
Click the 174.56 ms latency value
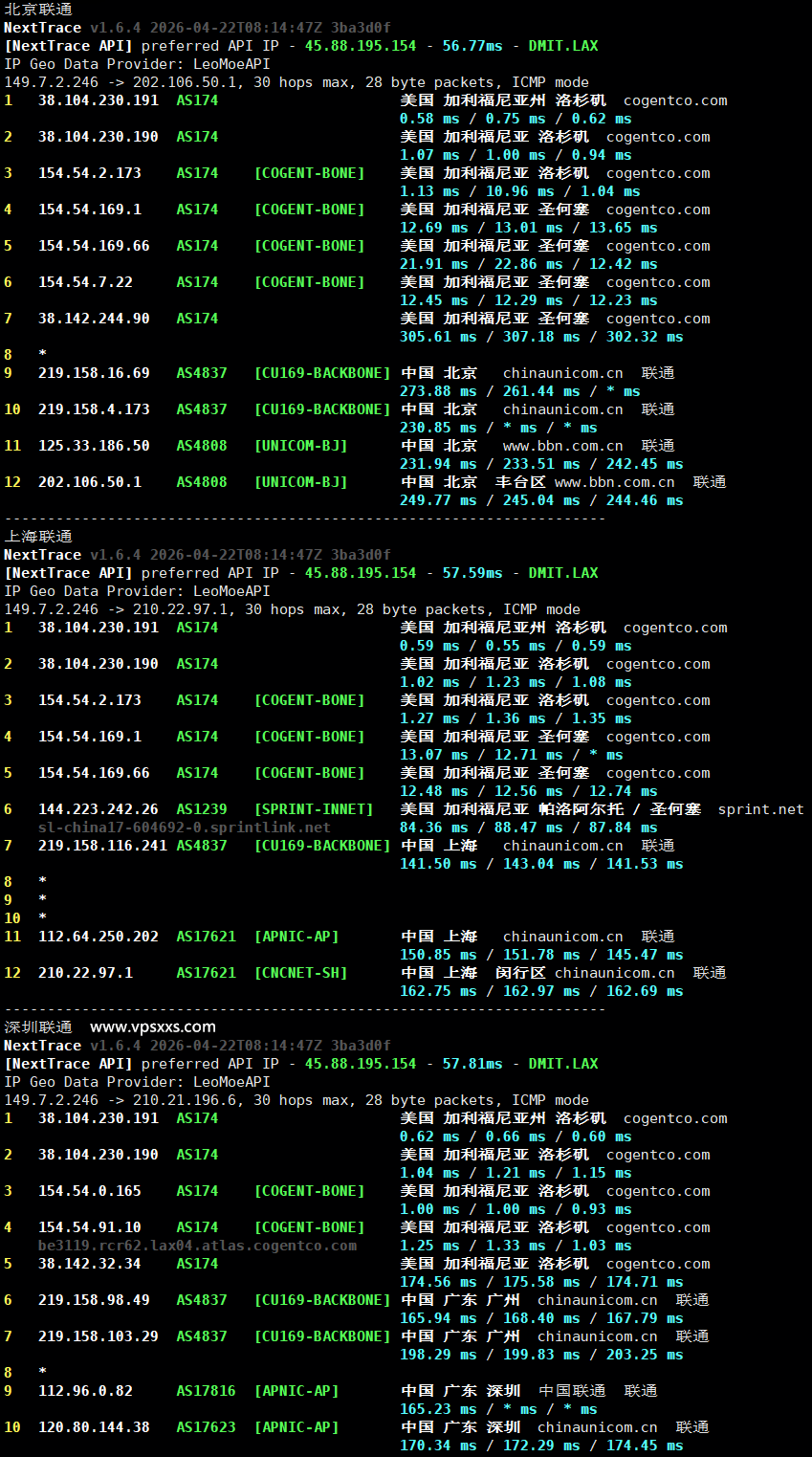[x=438, y=1282]
